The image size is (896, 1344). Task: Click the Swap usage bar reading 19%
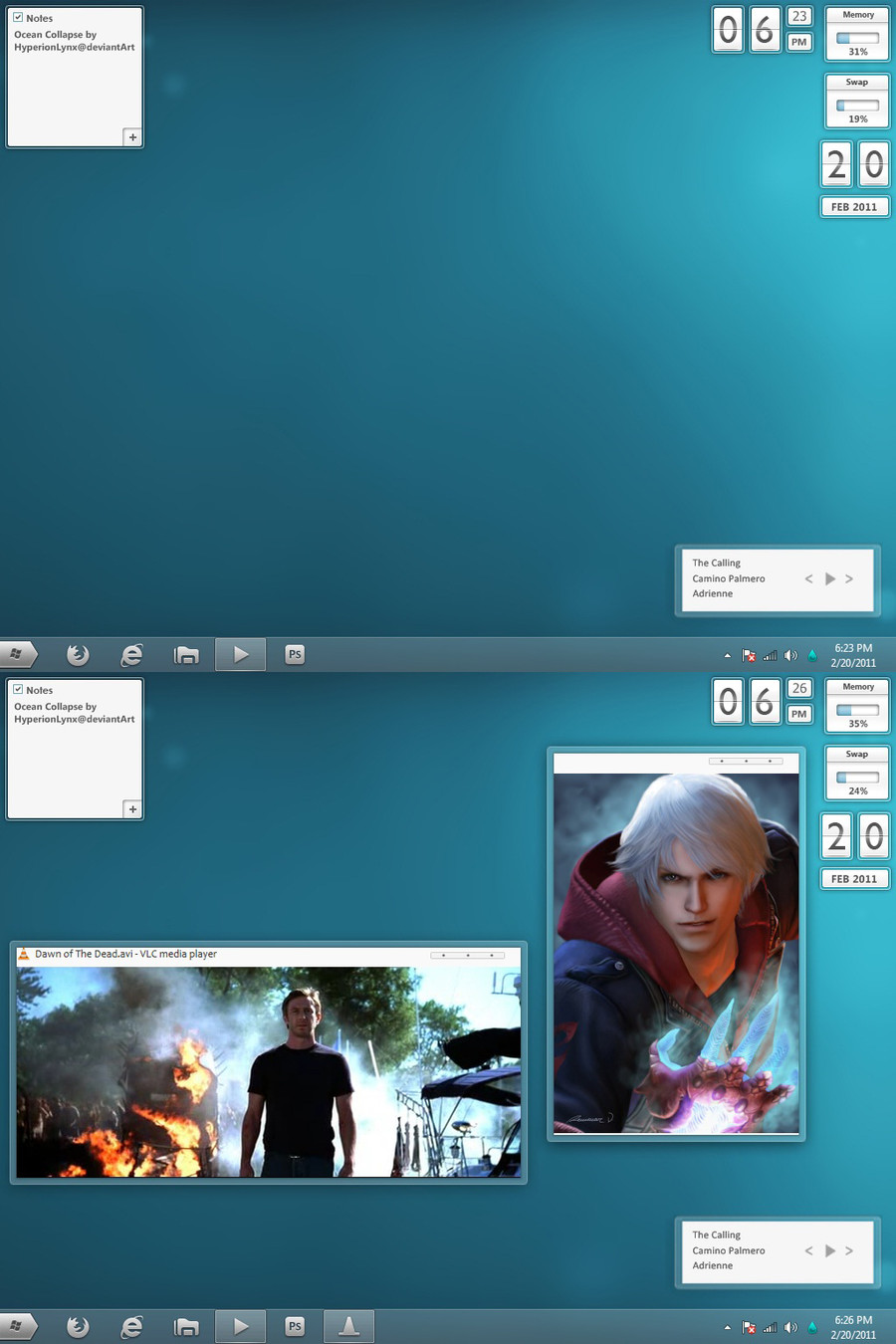[857, 106]
